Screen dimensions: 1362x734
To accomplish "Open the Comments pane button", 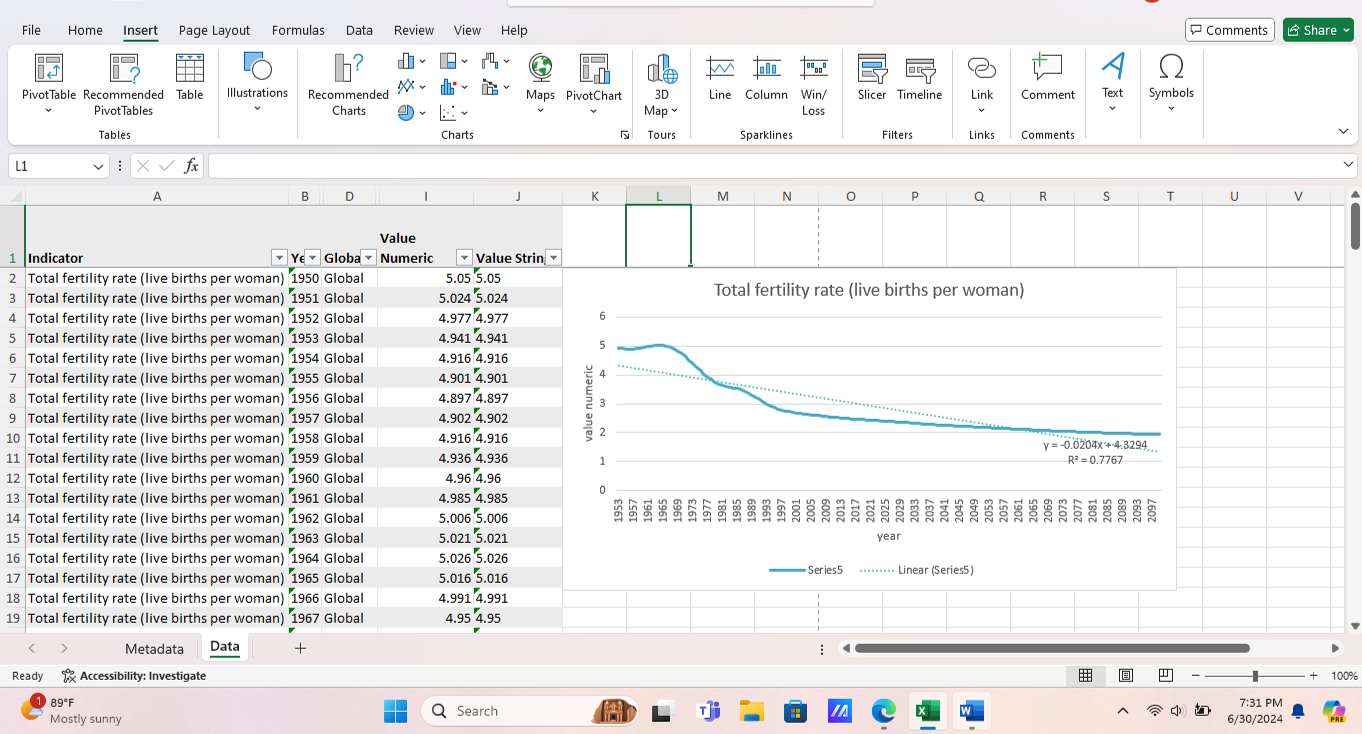I will (1229, 30).
